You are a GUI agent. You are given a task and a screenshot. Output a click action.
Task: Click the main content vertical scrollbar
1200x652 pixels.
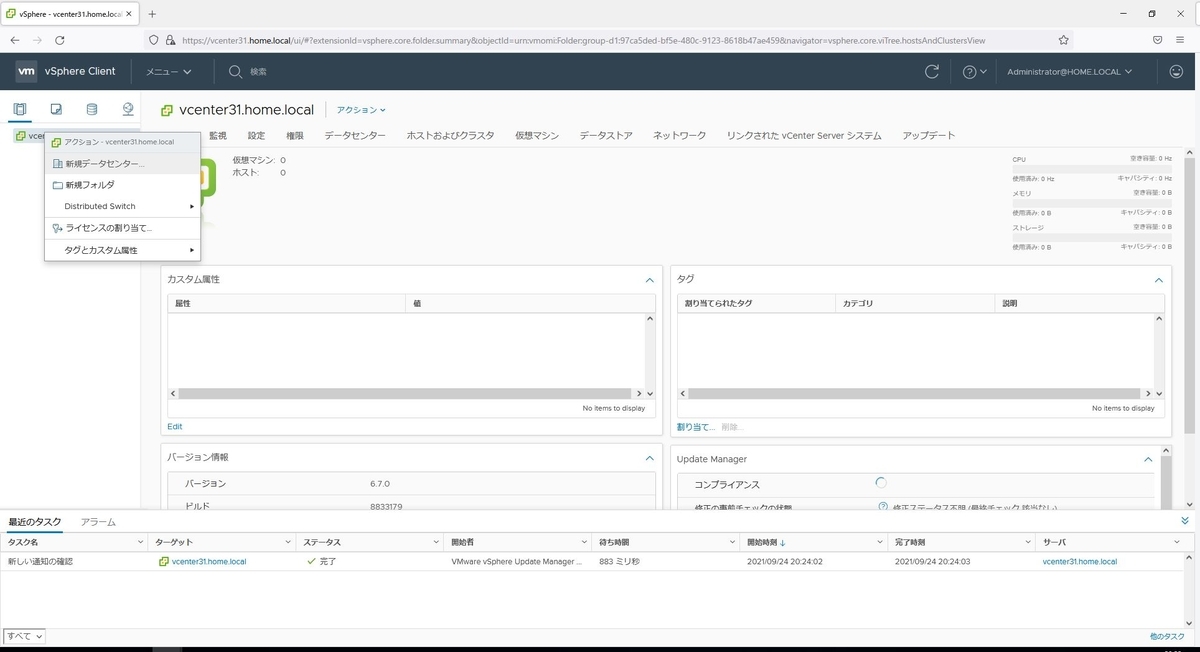(1190, 295)
